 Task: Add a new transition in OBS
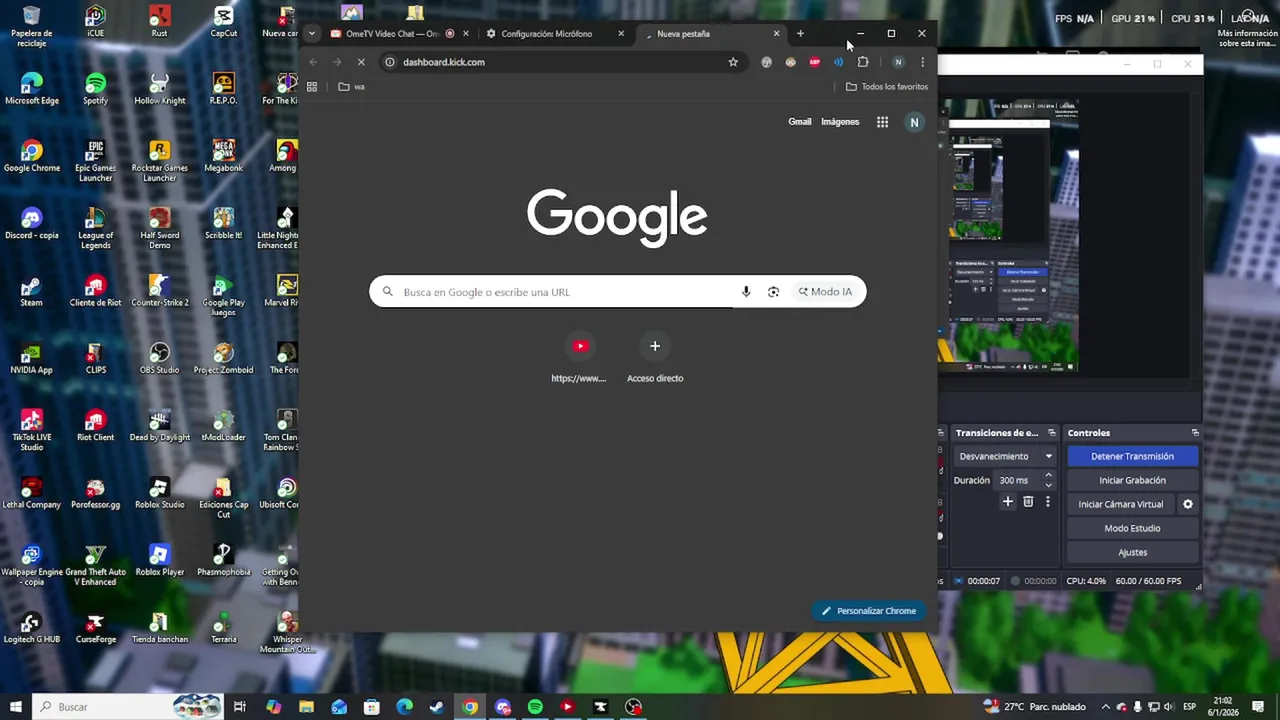(1008, 502)
